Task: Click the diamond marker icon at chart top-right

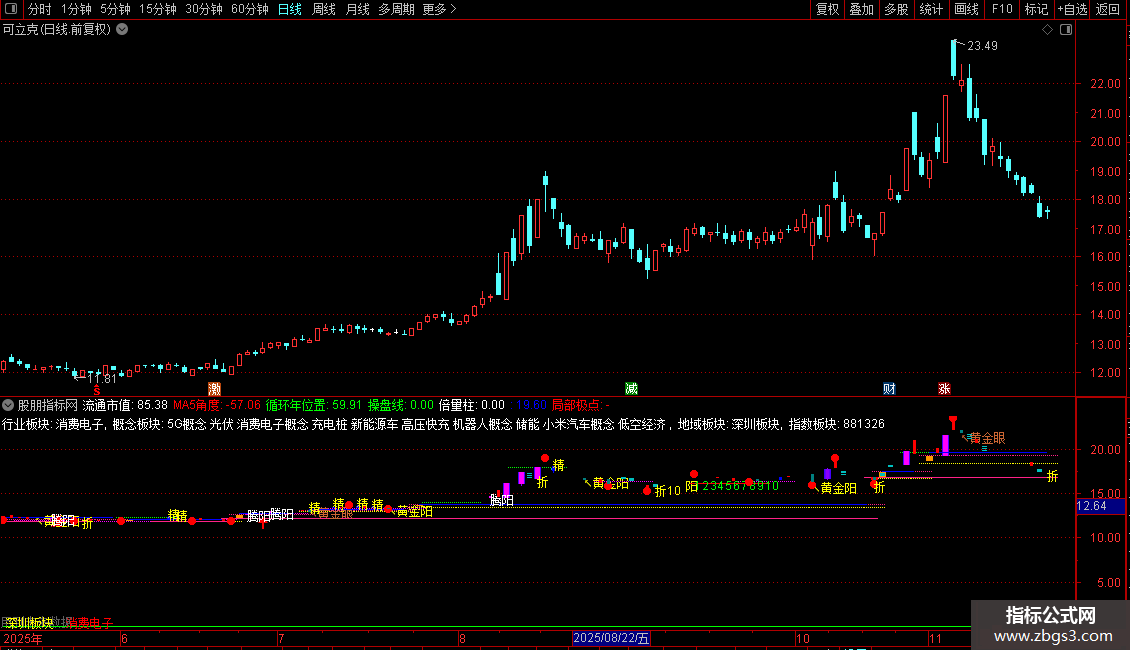Action: coord(1047,30)
